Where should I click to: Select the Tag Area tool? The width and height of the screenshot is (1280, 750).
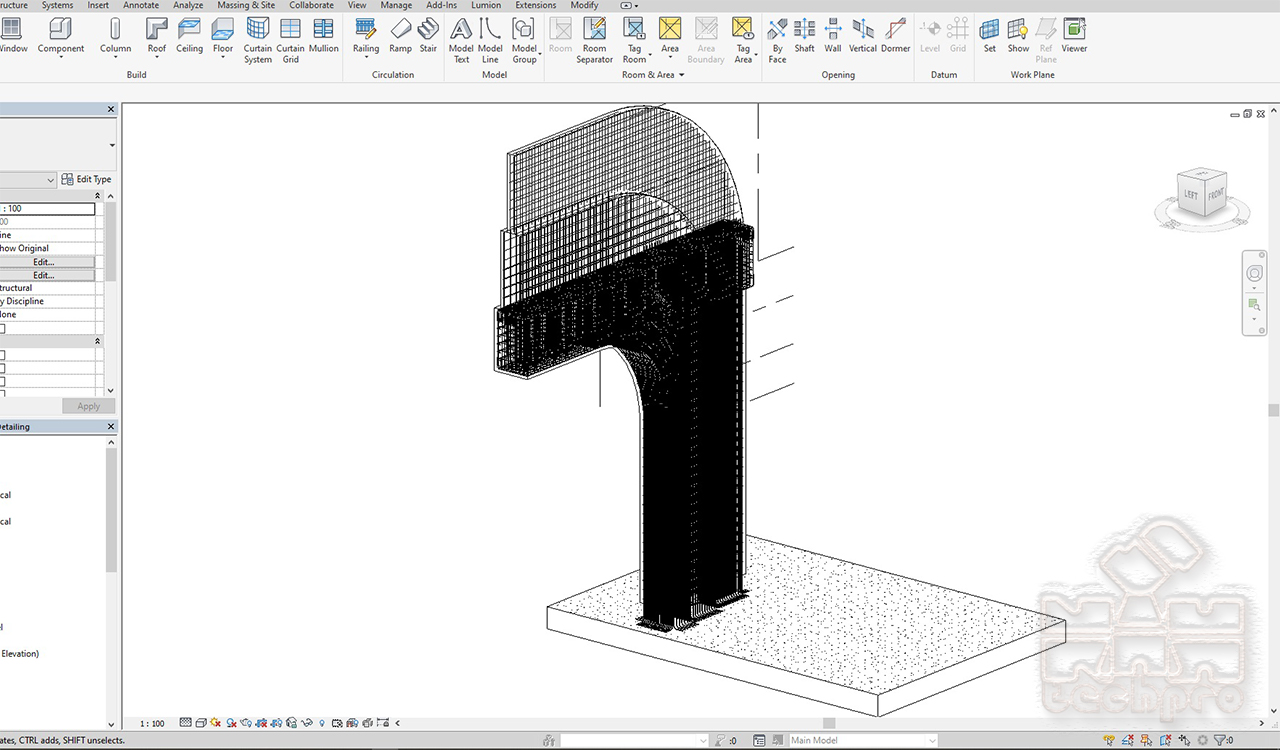pos(743,41)
